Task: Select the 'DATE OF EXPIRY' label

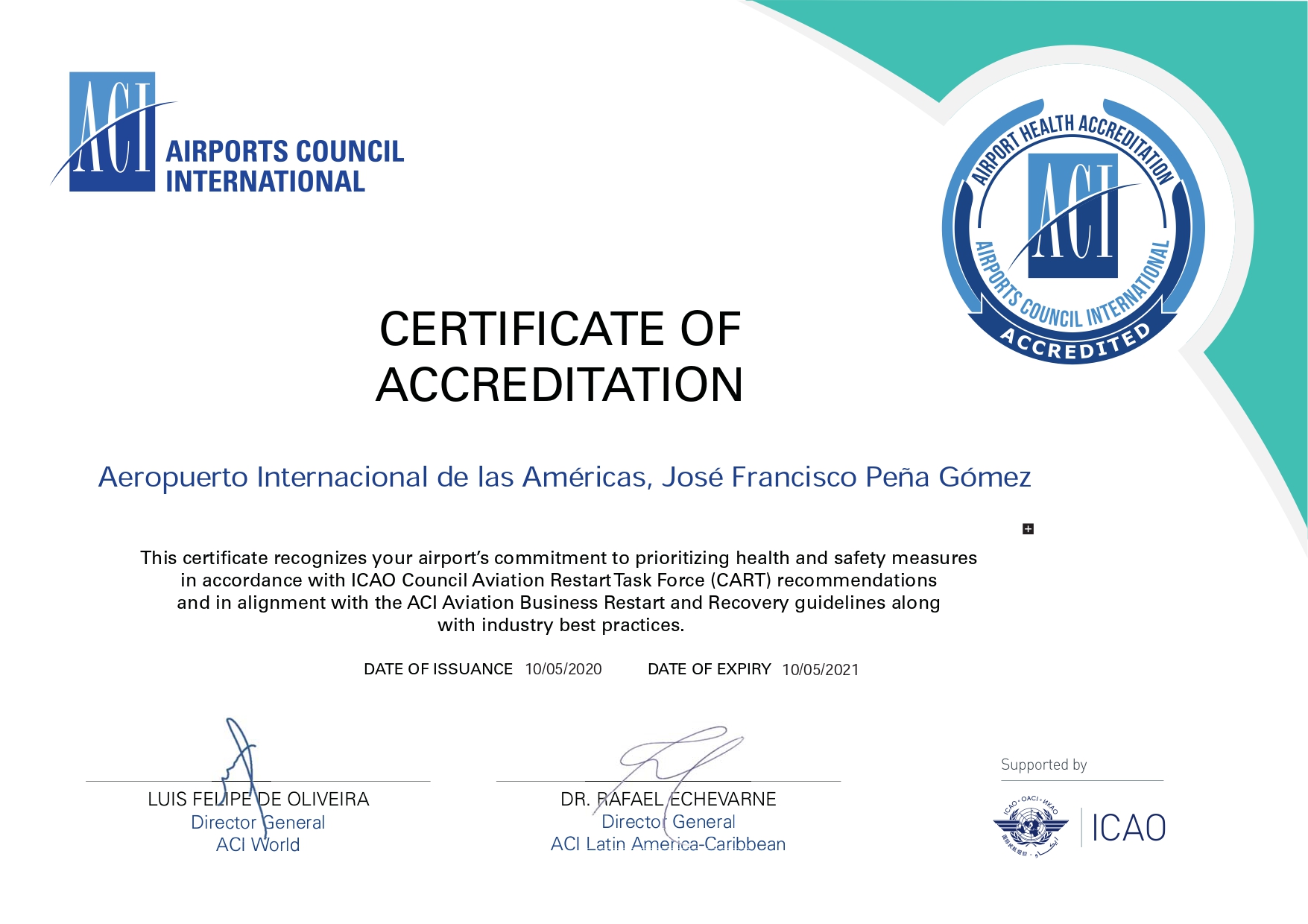Action: tap(710, 669)
